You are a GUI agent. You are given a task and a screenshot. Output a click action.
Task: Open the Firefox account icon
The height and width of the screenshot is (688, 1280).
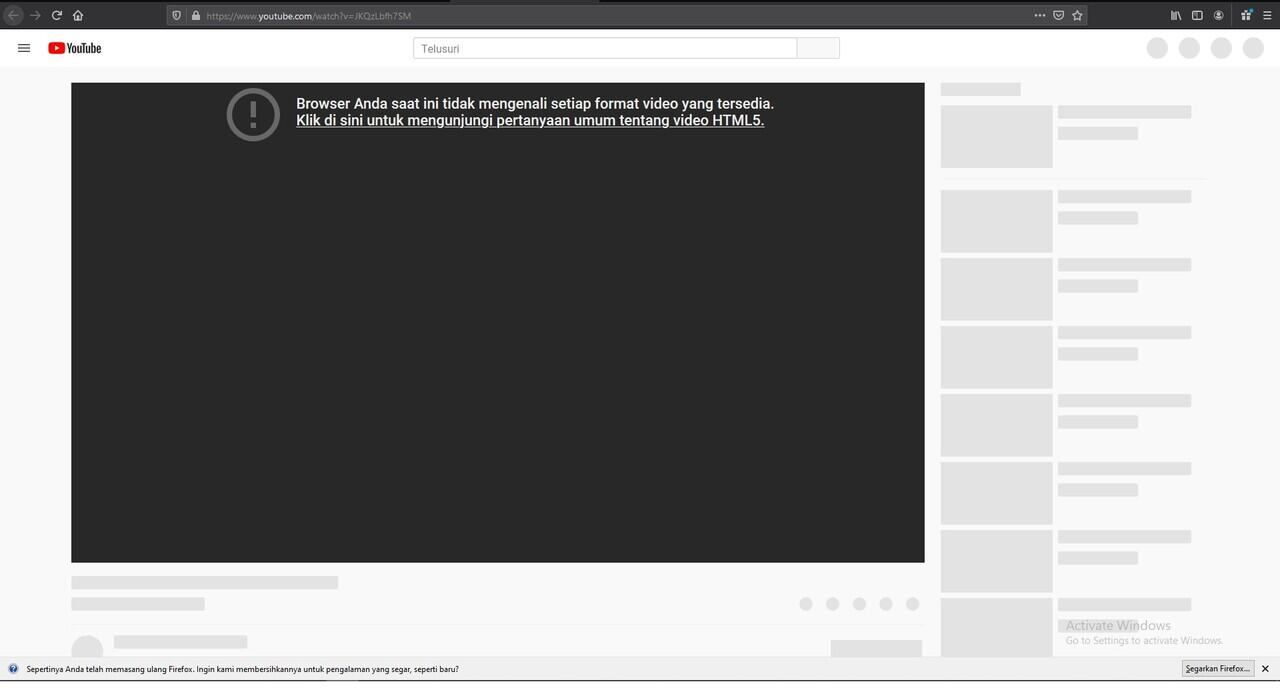point(1218,15)
